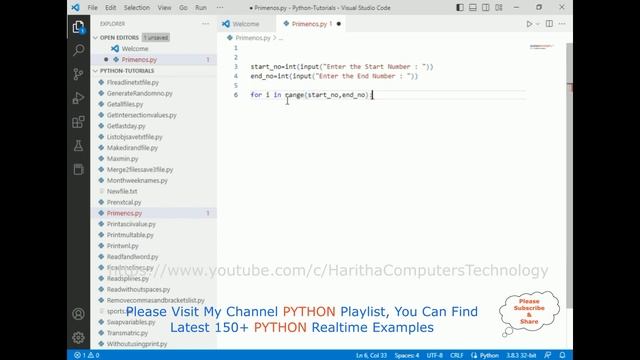Select Python interpreter 3.8.3 32-bit
Image resolution: width=640 pixels, height=360 pixels.
pos(521,356)
